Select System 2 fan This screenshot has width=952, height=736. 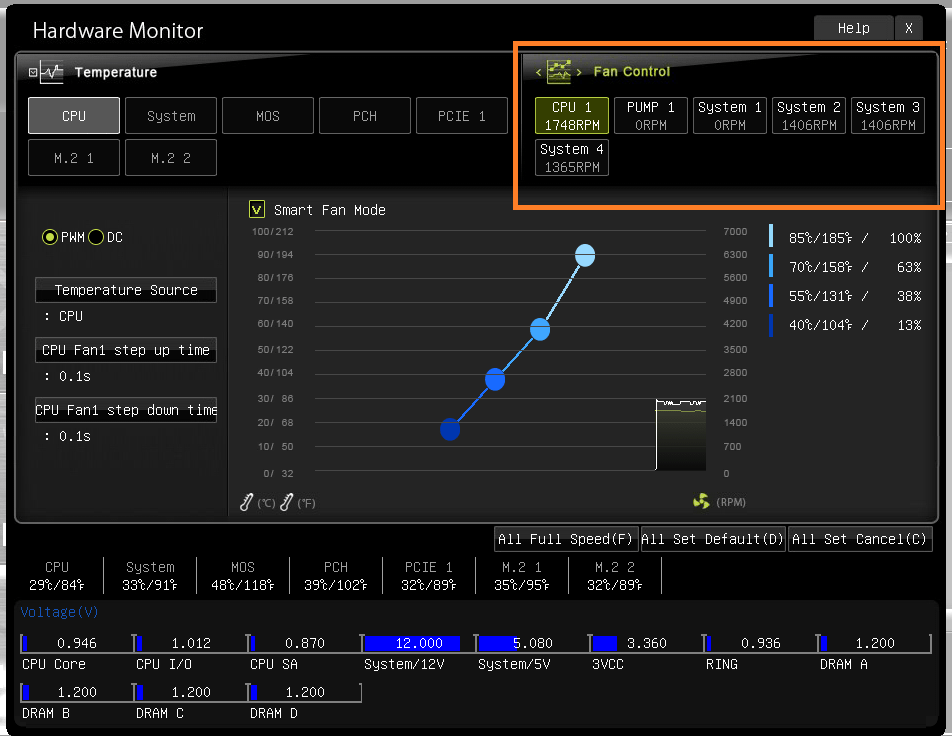809,115
